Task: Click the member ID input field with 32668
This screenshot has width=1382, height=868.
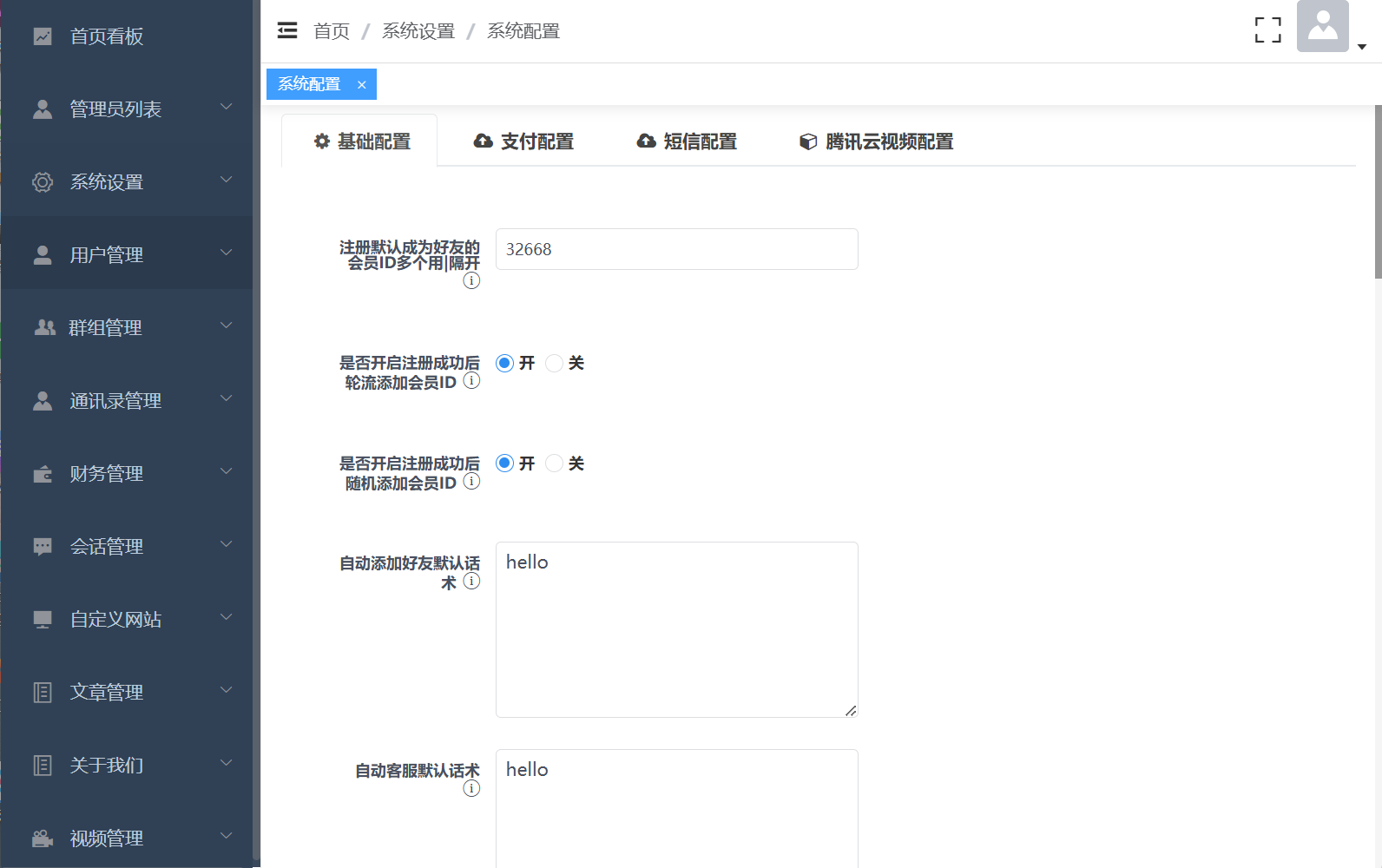Action: [676, 249]
